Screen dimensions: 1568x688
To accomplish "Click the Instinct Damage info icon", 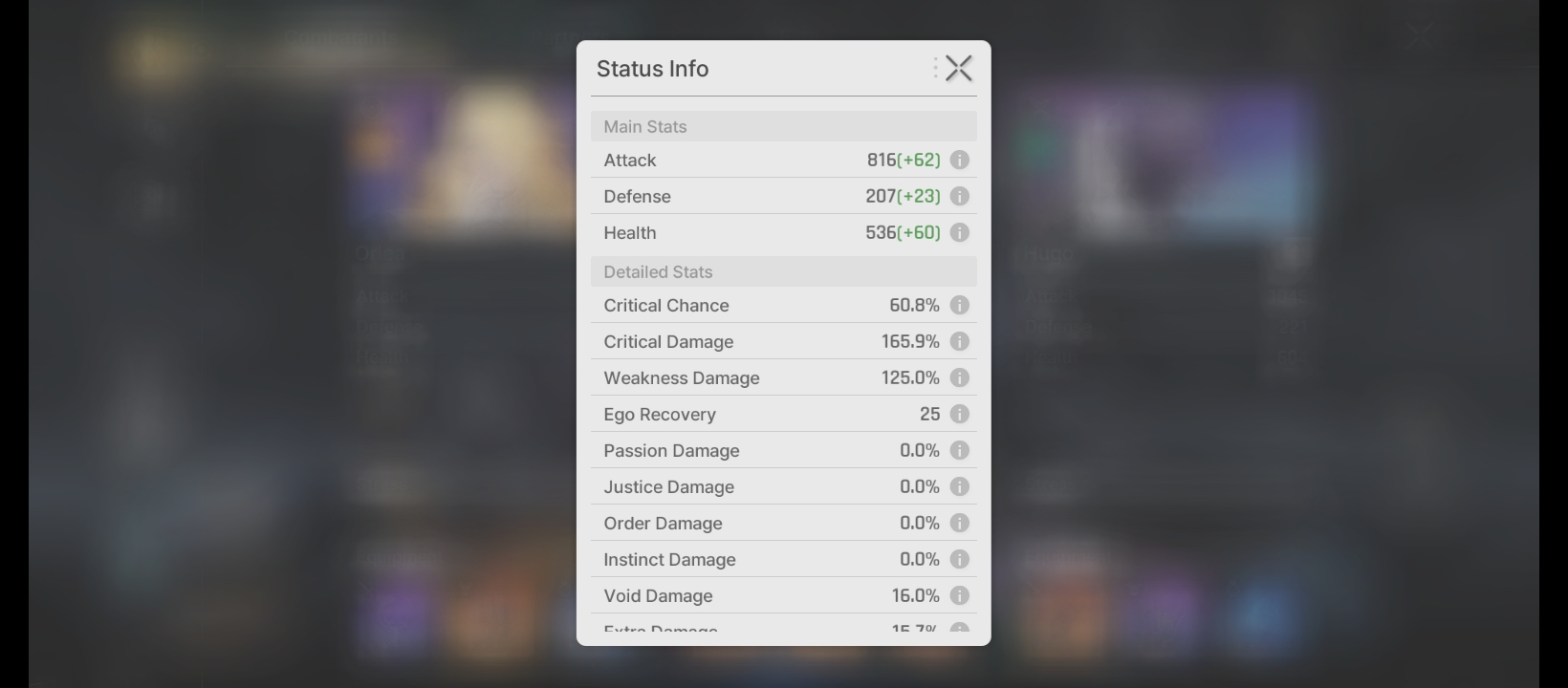I will pos(959,560).
